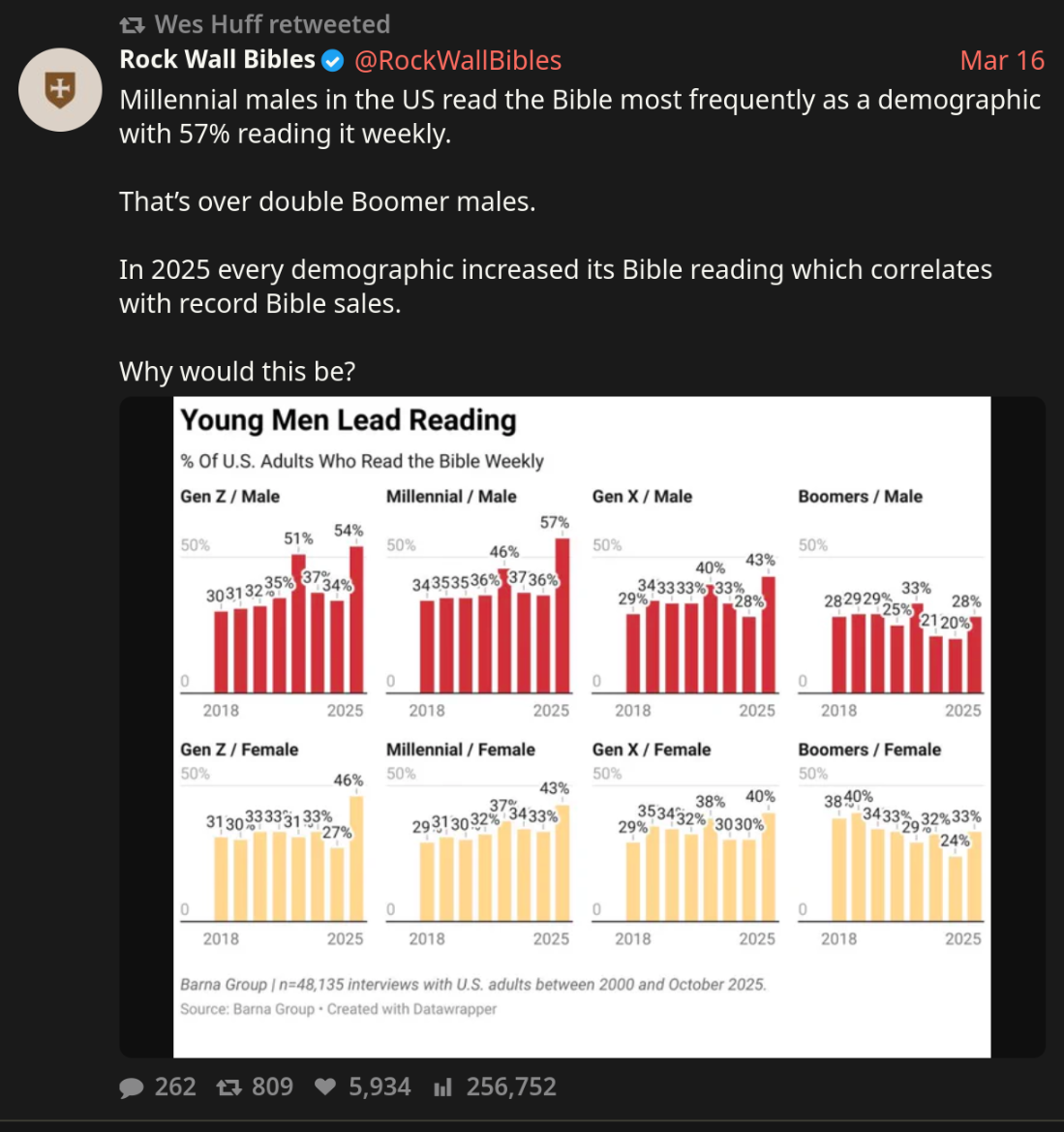This screenshot has width=1064, height=1132.
Task: Click the "Boomers / Male" chart heading
Action: pyautogui.click(x=860, y=497)
